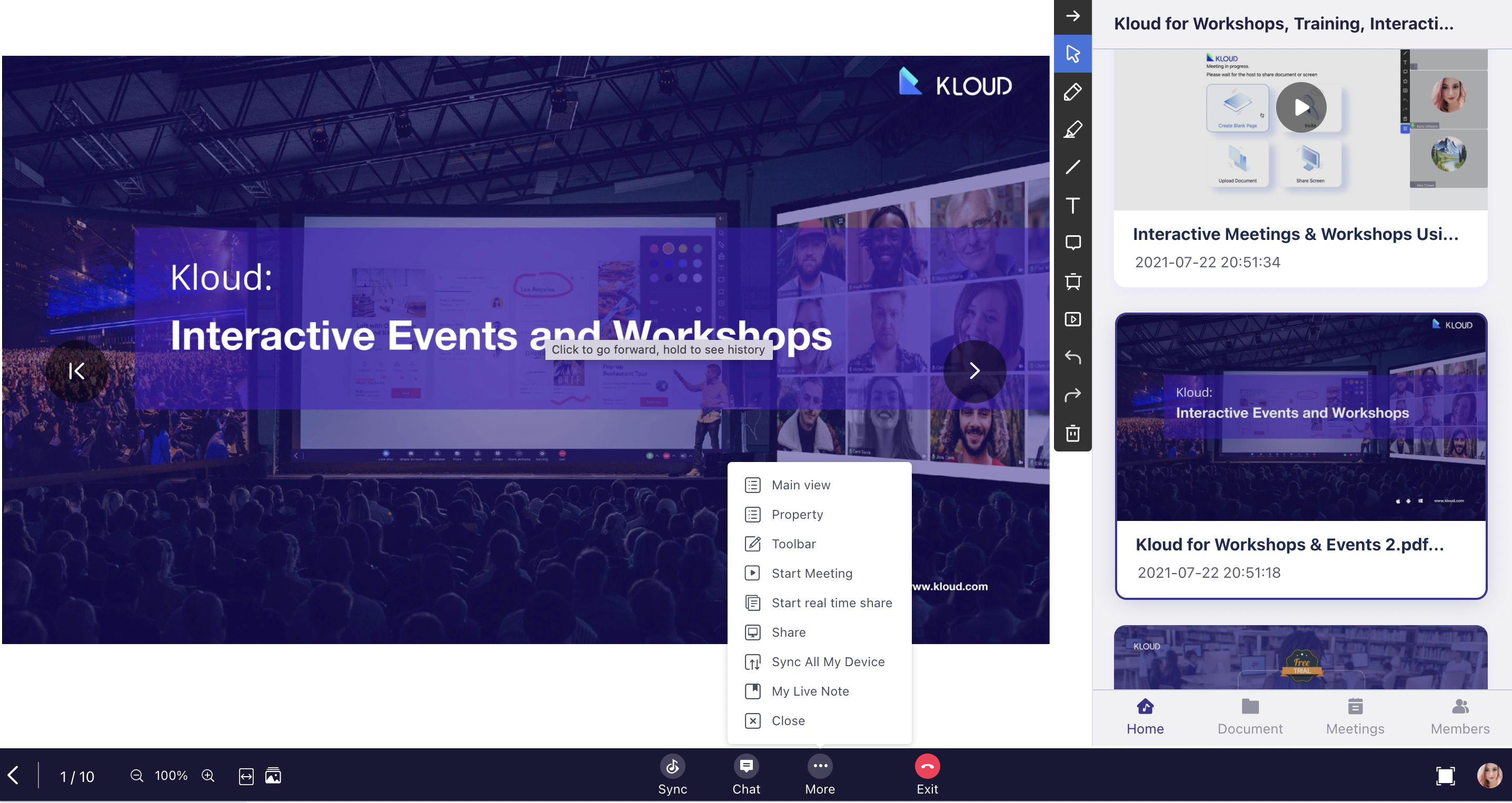Choose the straight line tool

pyautogui.click(x=1072, y=167)
